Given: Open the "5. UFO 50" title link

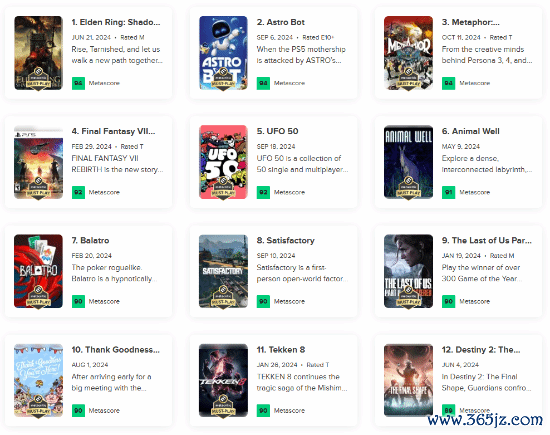Looking at the screenshot, I should [277, 131].
